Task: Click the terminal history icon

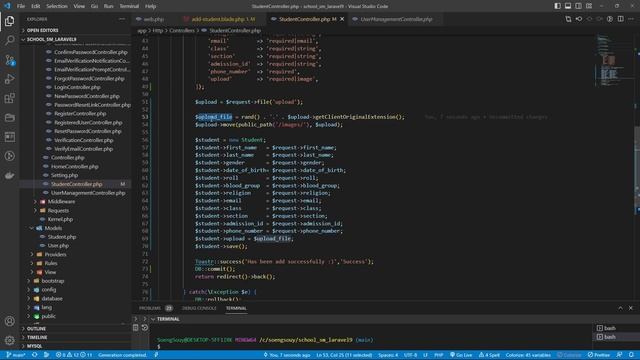Action: (145, 328)
